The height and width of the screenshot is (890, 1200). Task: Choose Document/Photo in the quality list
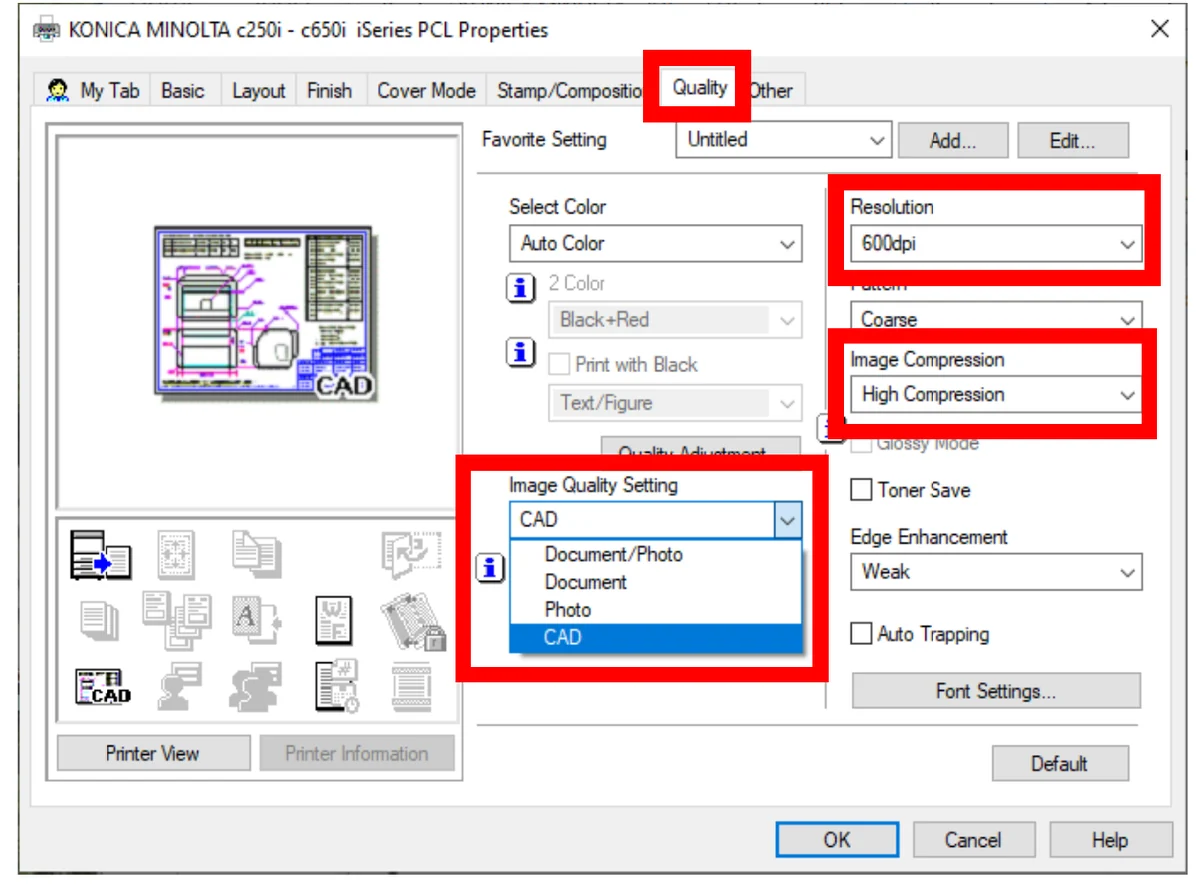click(656, 554)
